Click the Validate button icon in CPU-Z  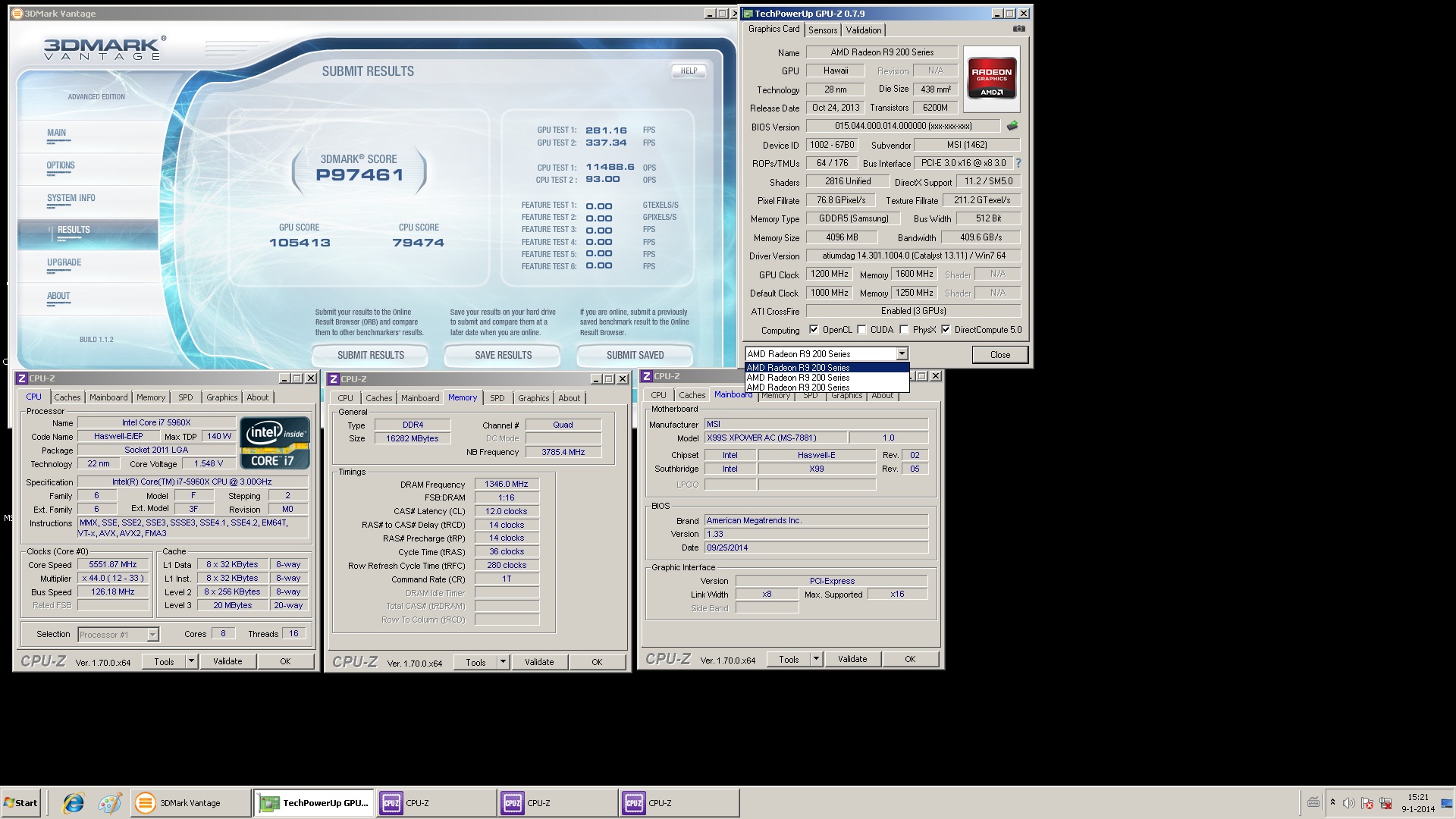pos(229,661)
